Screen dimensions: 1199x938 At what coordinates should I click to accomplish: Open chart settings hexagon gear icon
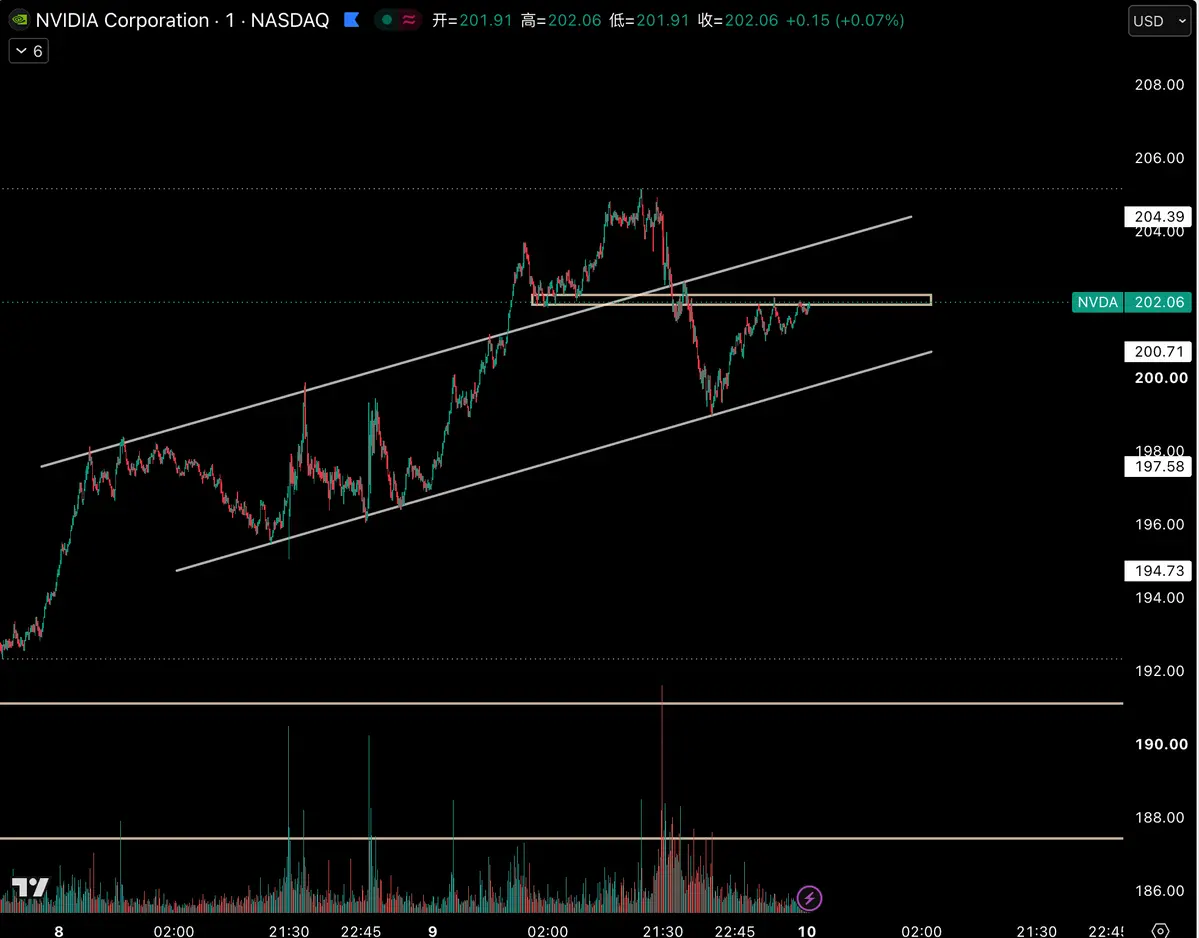pos(1160,930)
